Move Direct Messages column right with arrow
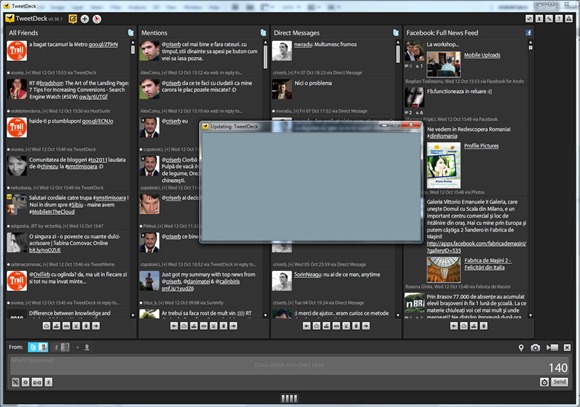The width and height of the screenshot is (580, 407). click(366, 326)
